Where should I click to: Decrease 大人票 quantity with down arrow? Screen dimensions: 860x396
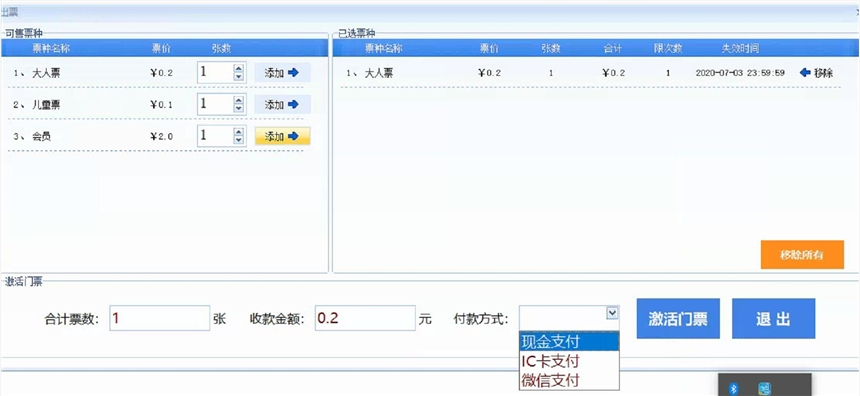(238, 77)
